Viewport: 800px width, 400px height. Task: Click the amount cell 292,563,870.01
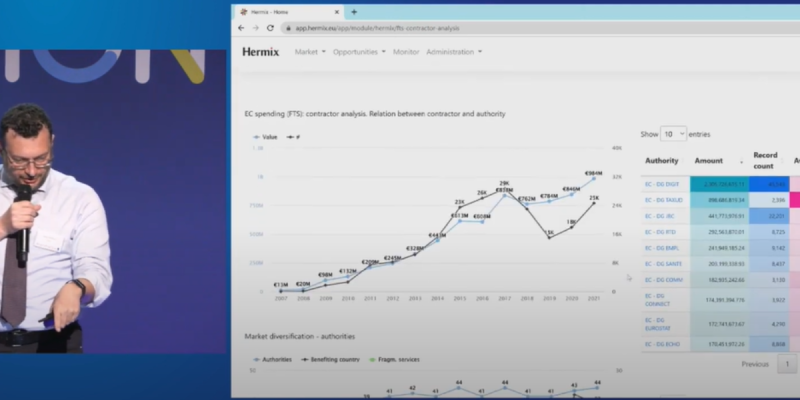tap(719, 232)
